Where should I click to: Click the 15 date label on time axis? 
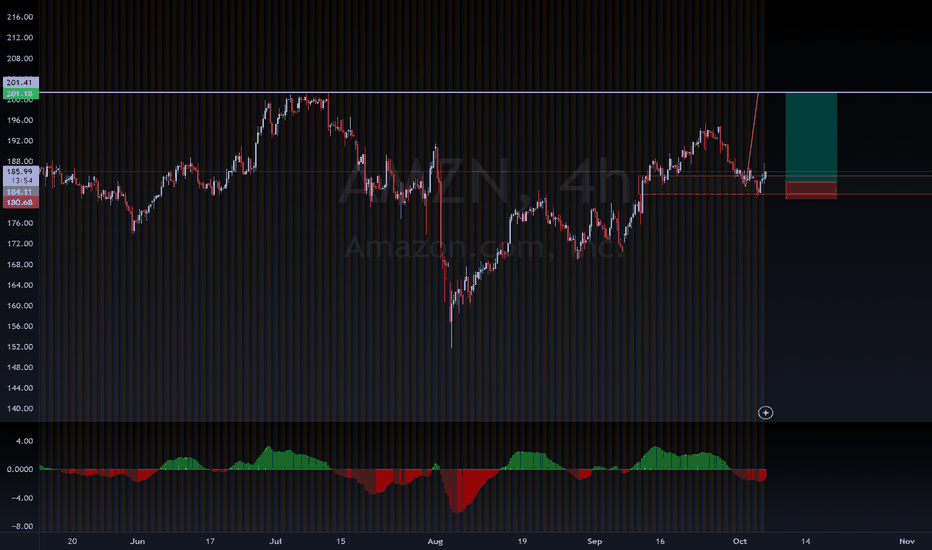tap(341, 541)
